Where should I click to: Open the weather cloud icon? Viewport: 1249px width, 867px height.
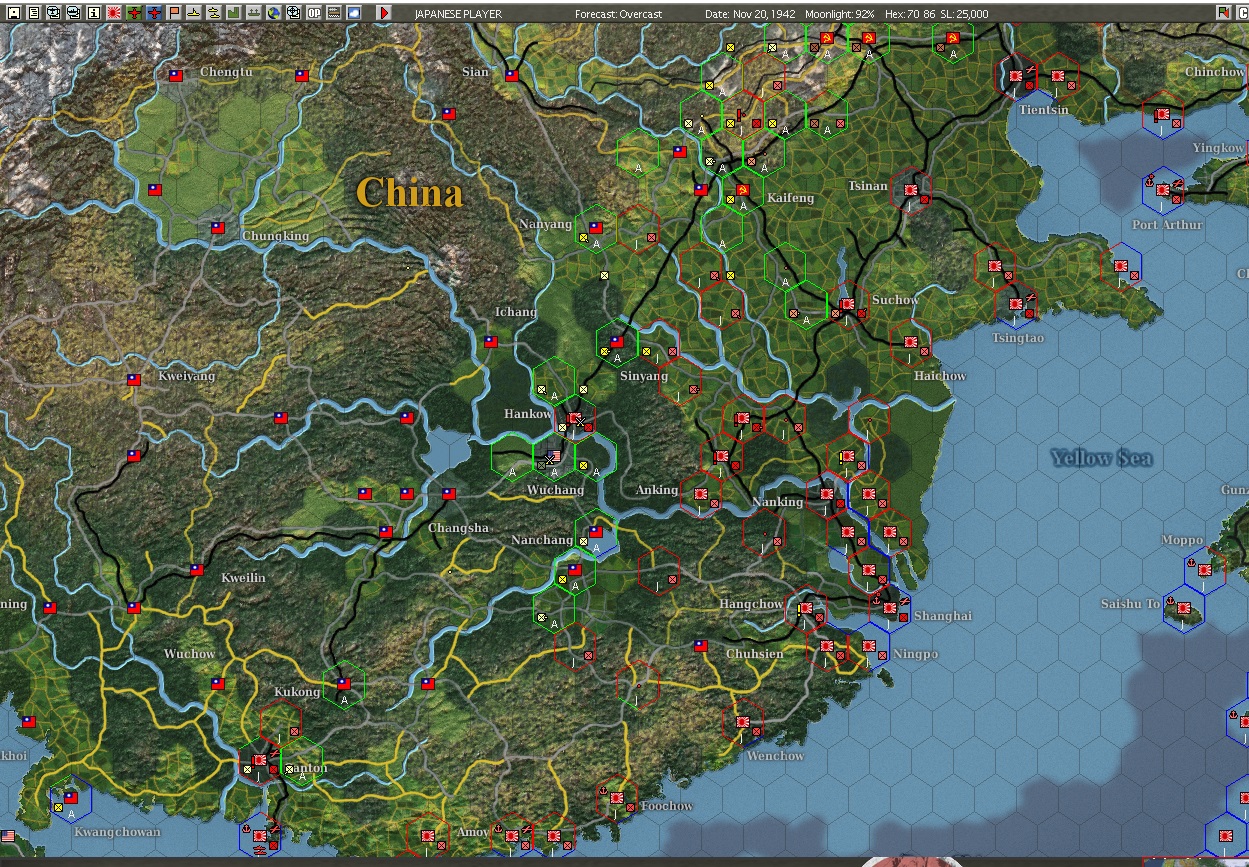tap(354, 13)
